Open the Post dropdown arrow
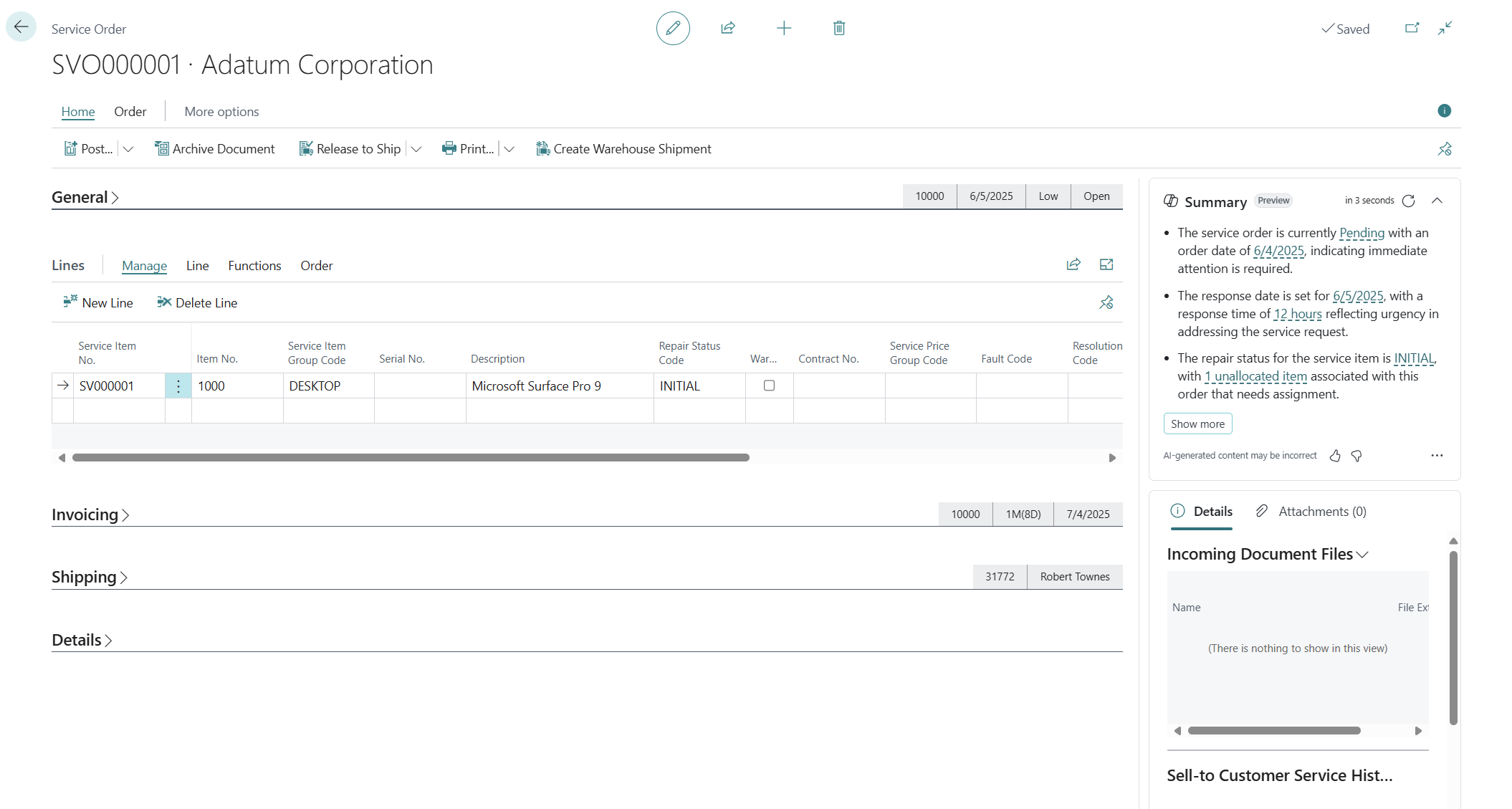This screenshot has height=809, width=1512. (x=128, y=149)
